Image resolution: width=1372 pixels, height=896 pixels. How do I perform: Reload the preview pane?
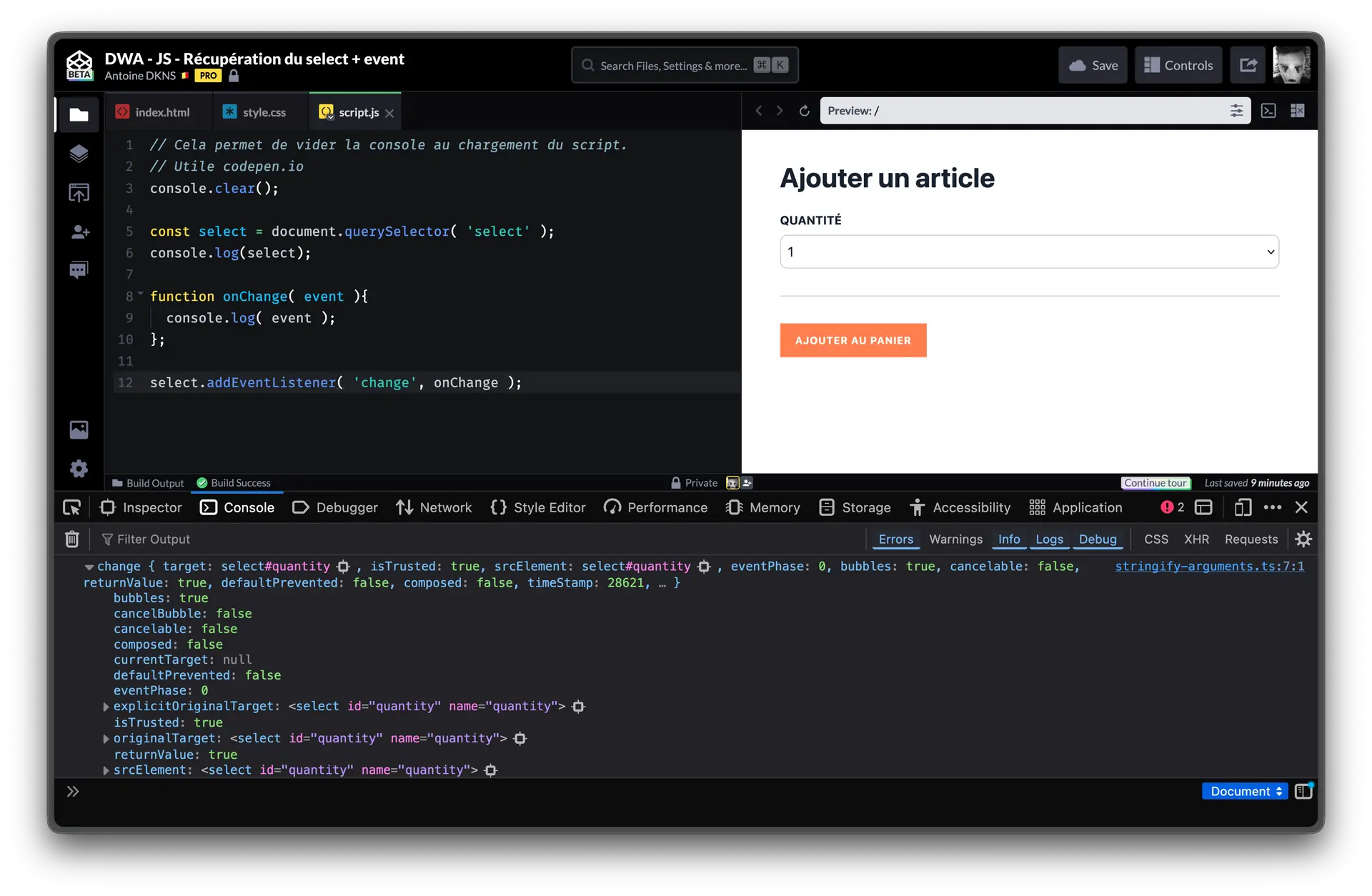pyautogui.click(x=804, y=111)
